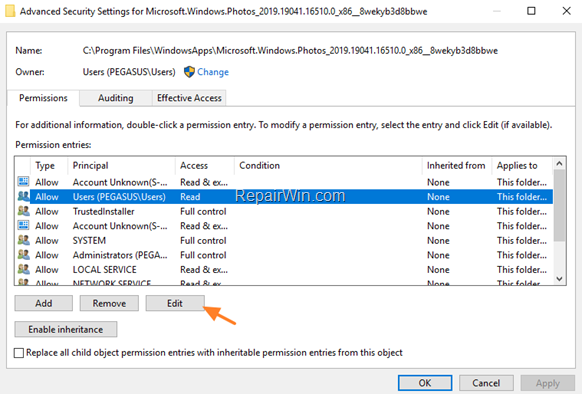Click the folder path beside Name
This screenshot has height=394, width=582.
point(290,51)
